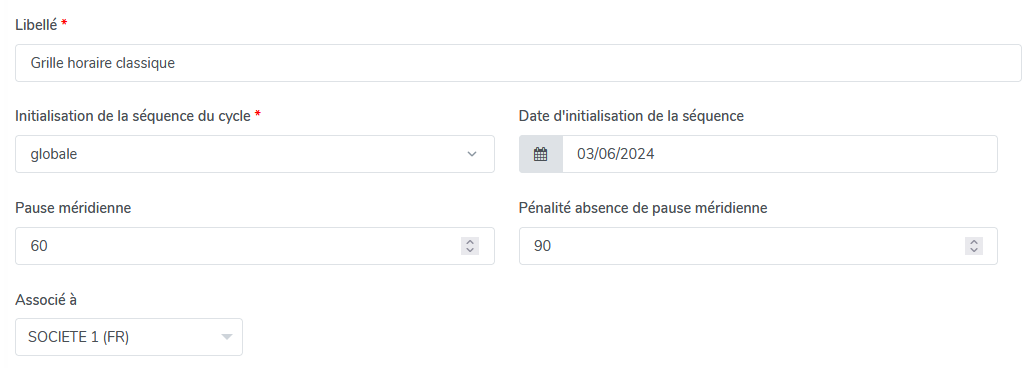The height and width of the screenshot is (368, 1036).
Task: Click the Libellé label
Action: pyautogui.click(x=36, y=24)
